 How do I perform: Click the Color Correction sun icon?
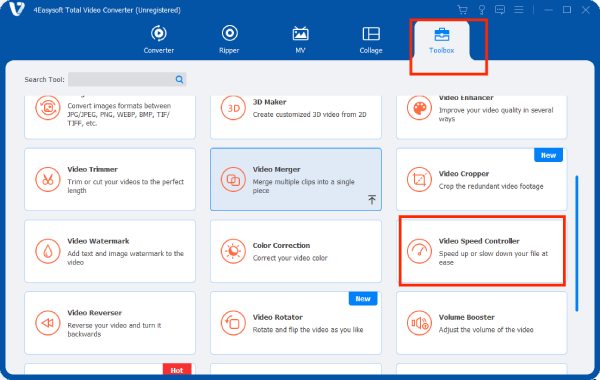(233, 251)
